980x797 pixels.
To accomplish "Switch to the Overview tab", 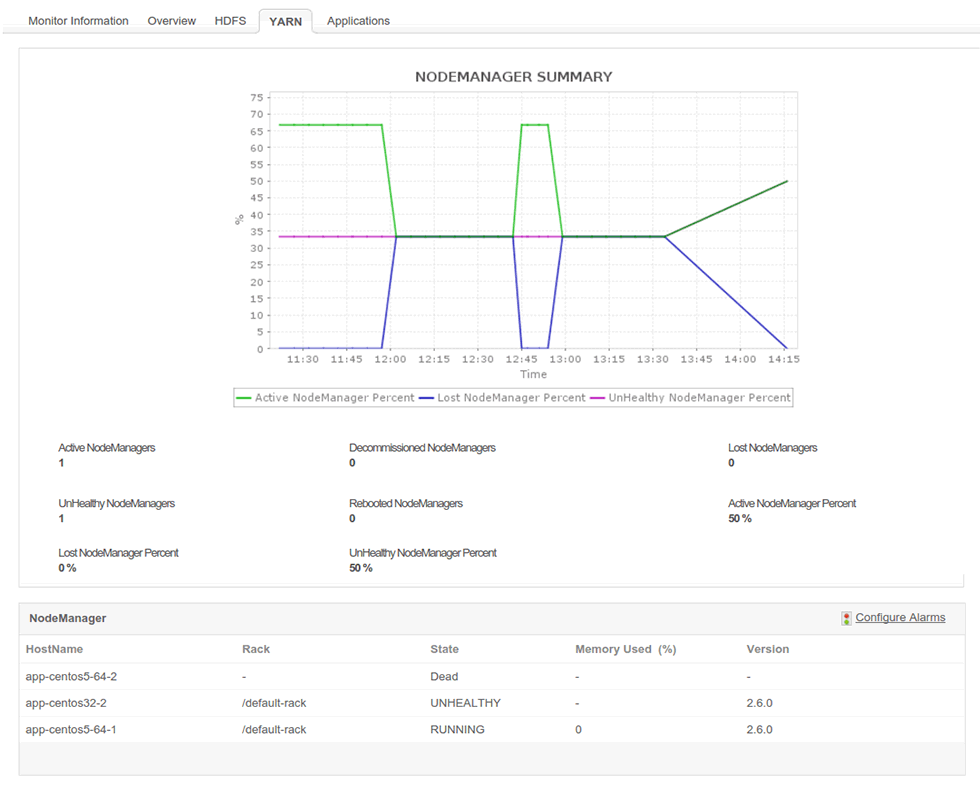I will (x=171, y=21).
